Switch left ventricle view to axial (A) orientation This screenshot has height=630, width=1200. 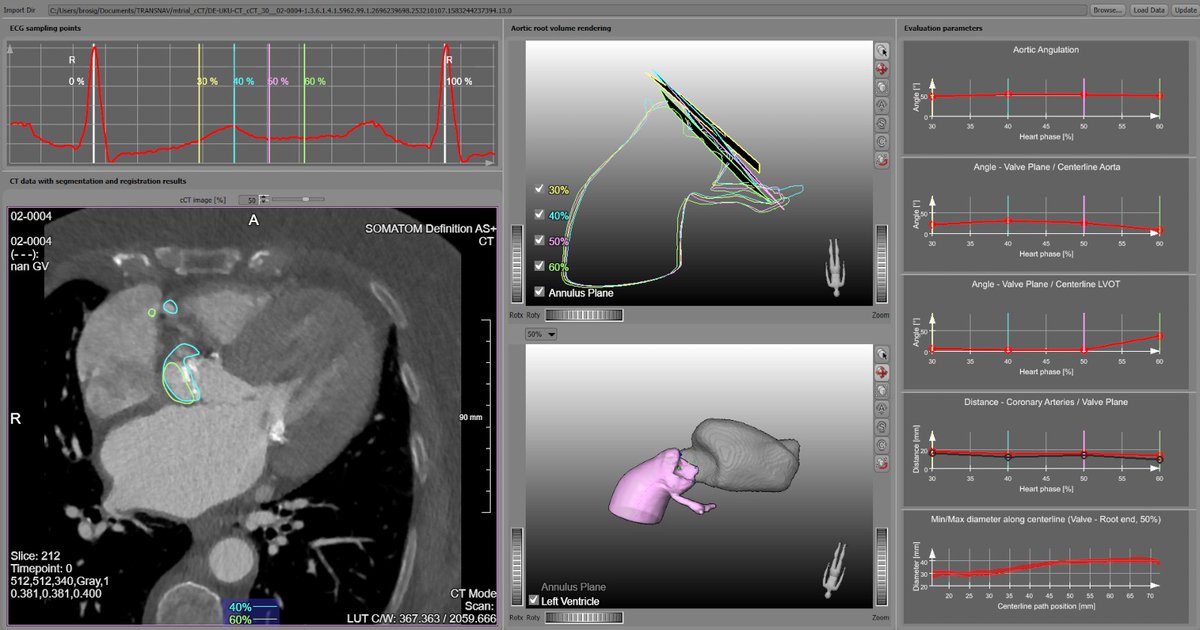[881, 408]
